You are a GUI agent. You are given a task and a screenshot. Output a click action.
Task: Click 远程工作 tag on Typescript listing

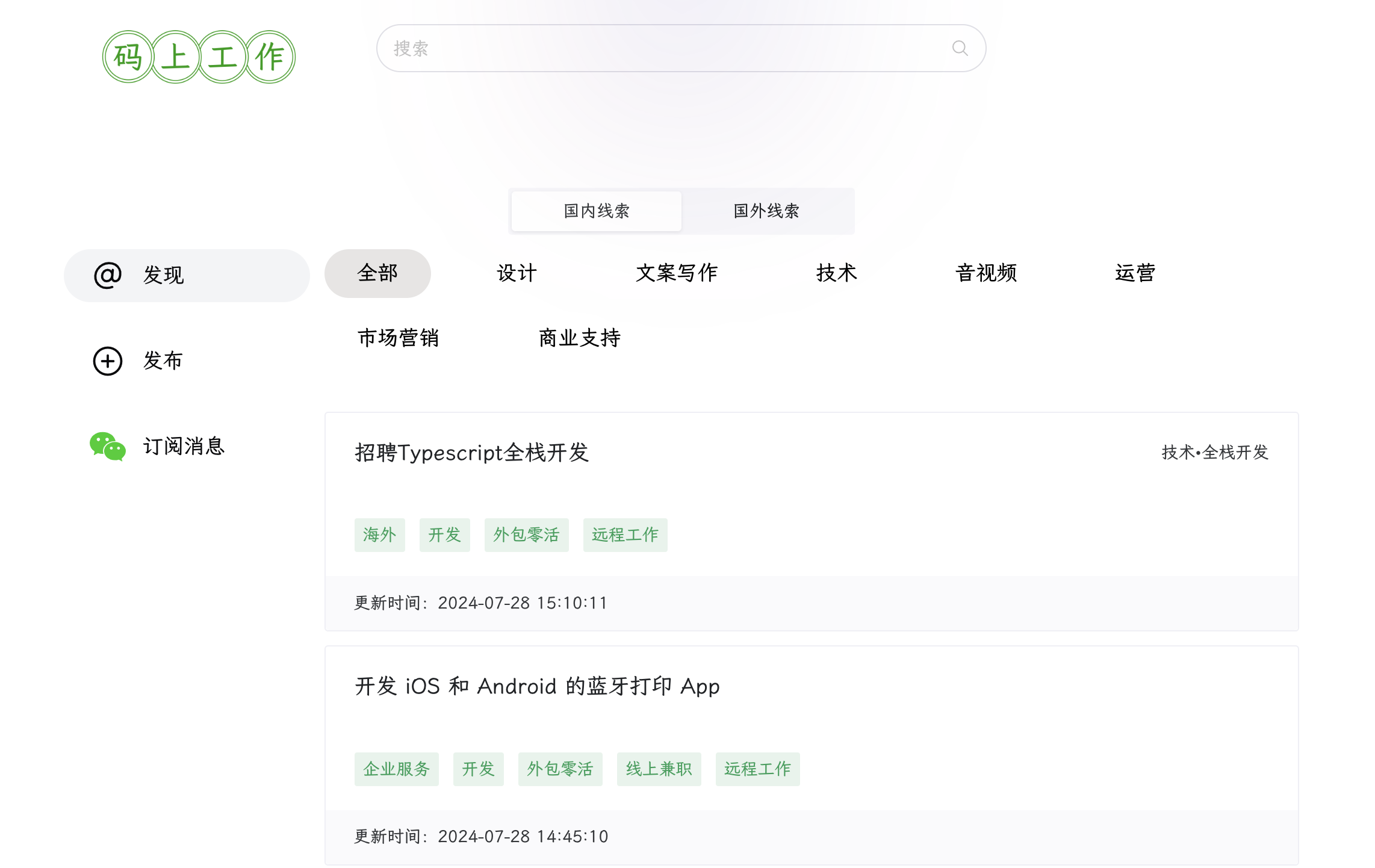(x=625, y=535)
